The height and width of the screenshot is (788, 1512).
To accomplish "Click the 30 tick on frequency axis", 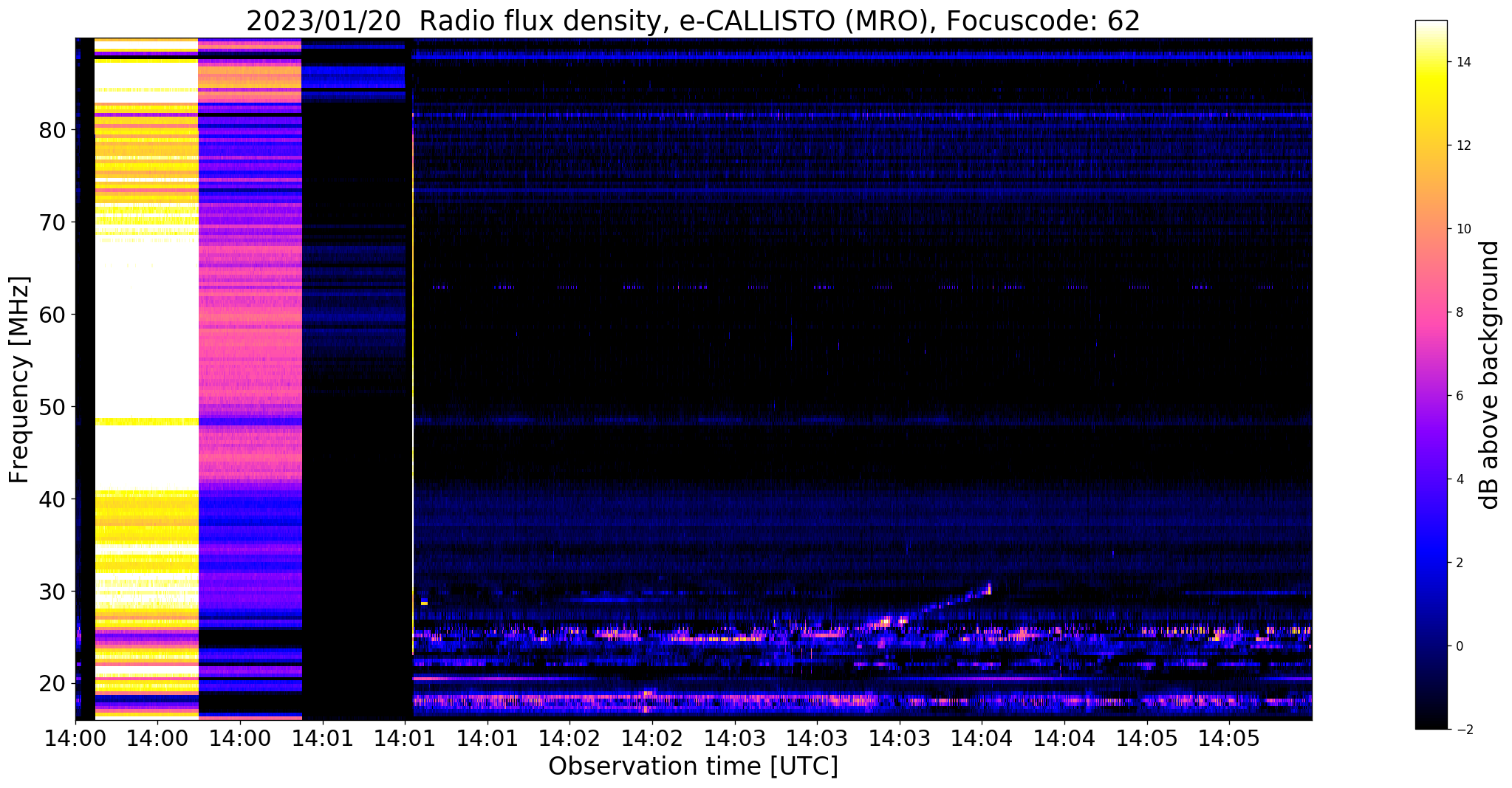I will (53, 592).
